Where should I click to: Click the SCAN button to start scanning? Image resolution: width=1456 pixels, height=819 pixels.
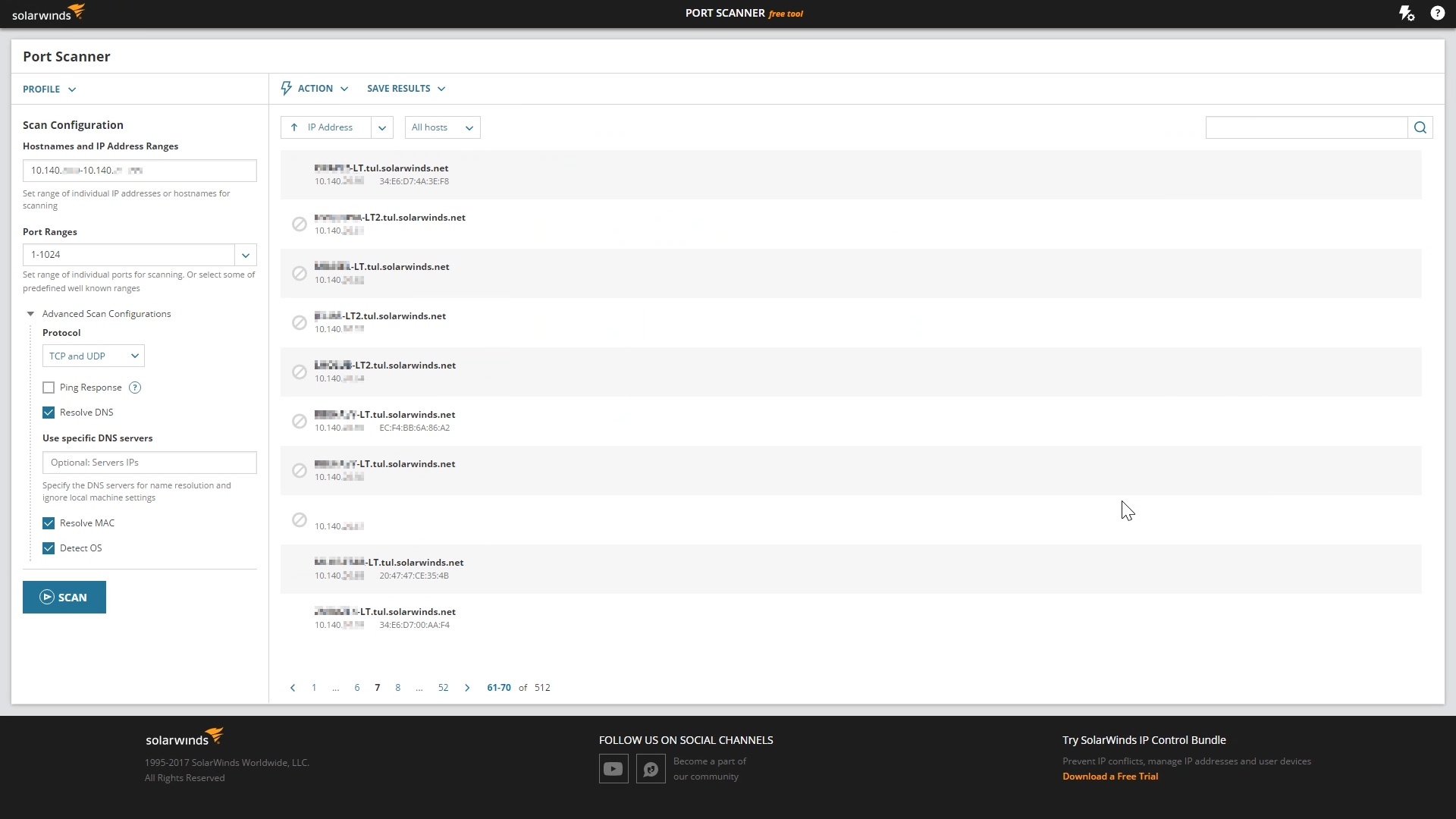click(64, 597)
